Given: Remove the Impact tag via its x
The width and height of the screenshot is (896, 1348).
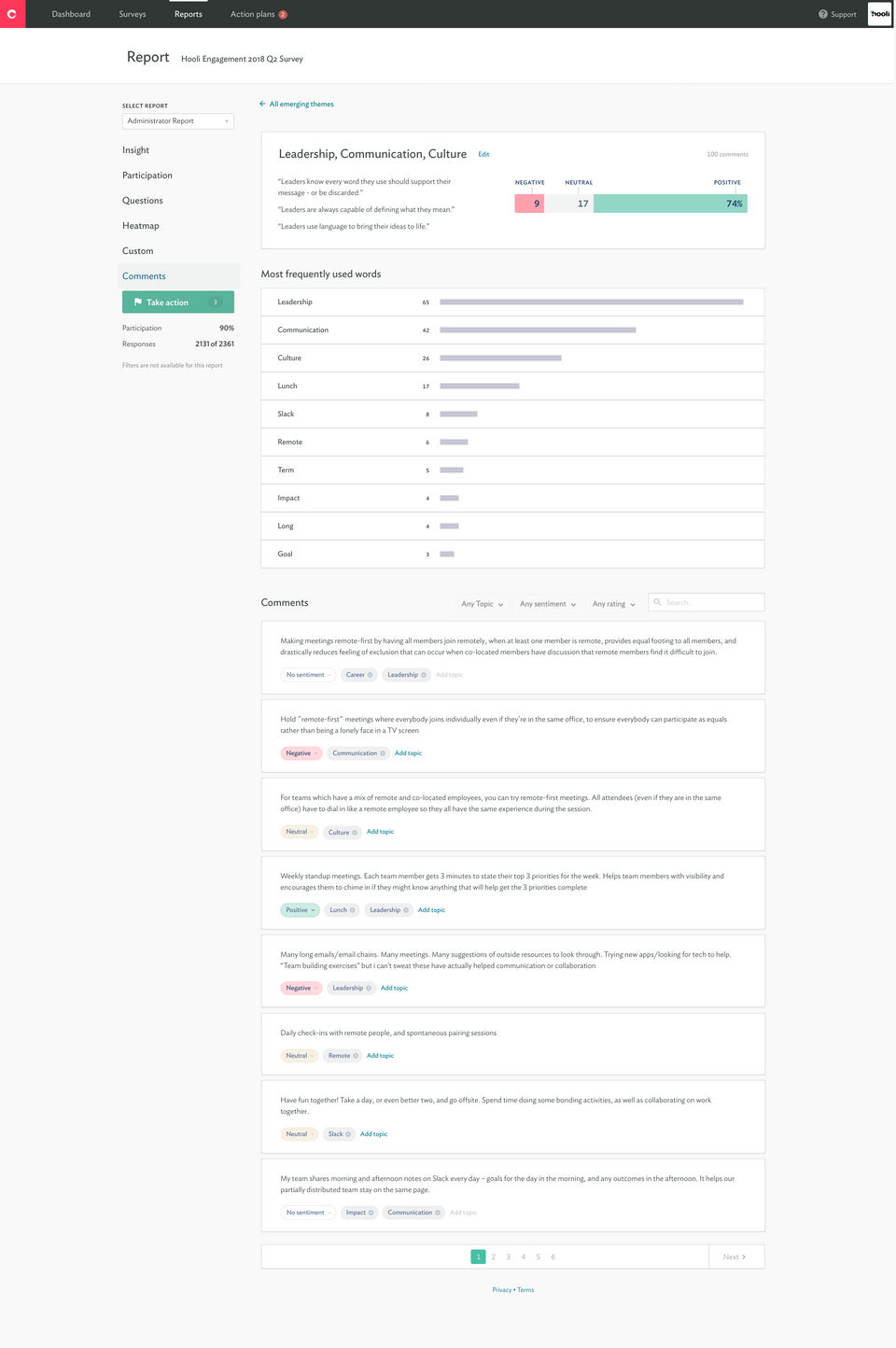Looking at the screenshot, I should 371,1213.
